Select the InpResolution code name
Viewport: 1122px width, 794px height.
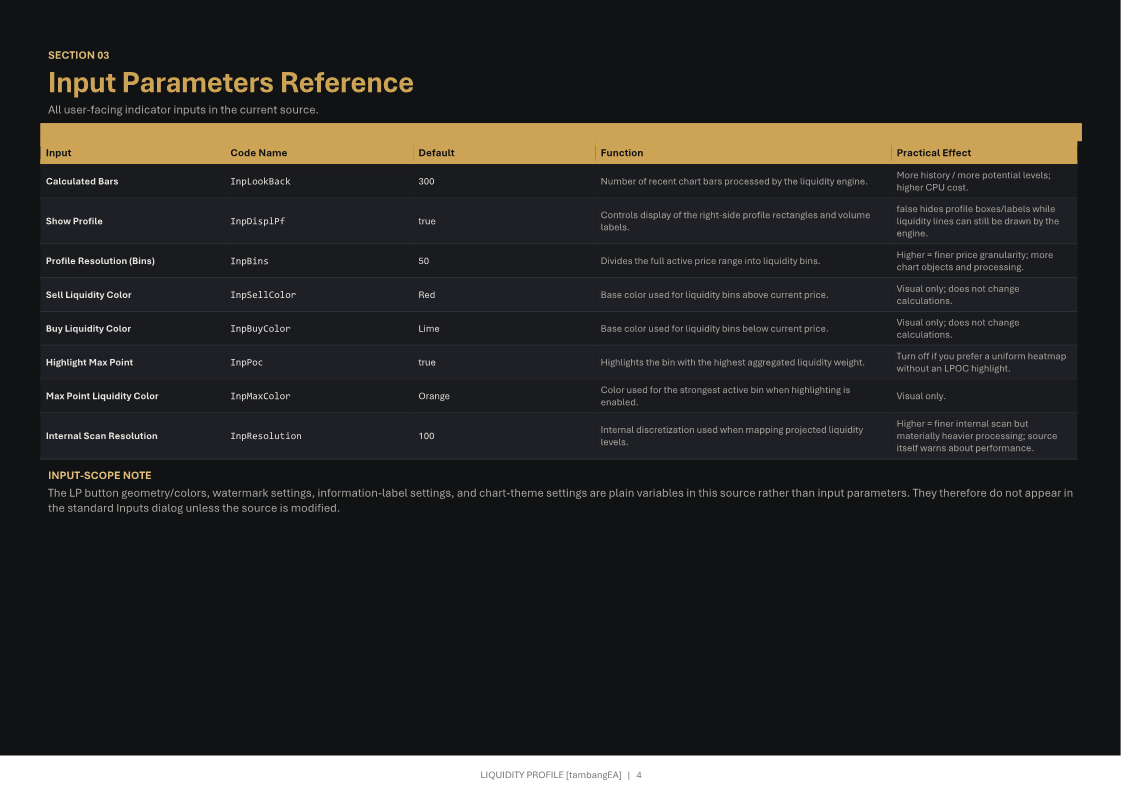(x=266, y=436)
